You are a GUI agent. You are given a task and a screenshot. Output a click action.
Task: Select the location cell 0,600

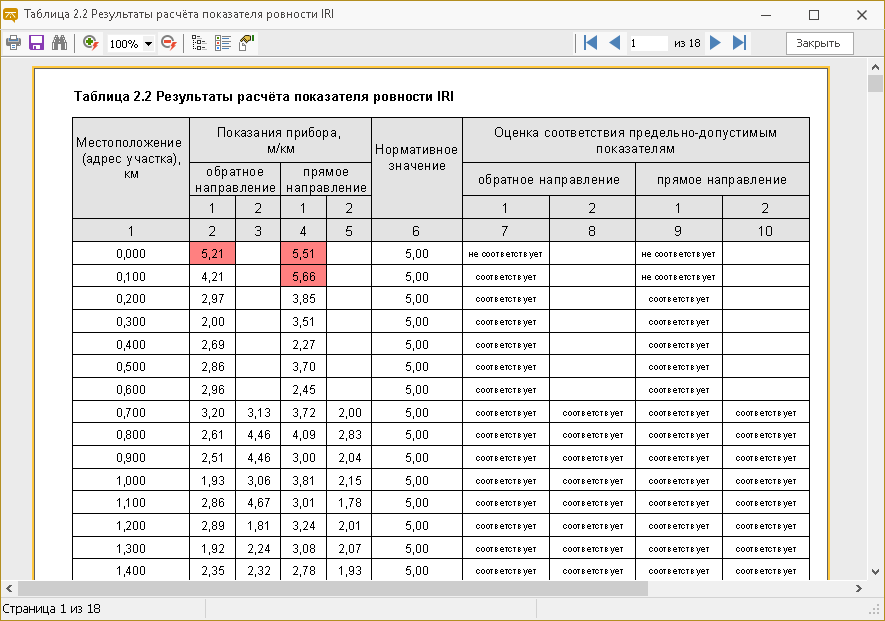click(131, 390)
